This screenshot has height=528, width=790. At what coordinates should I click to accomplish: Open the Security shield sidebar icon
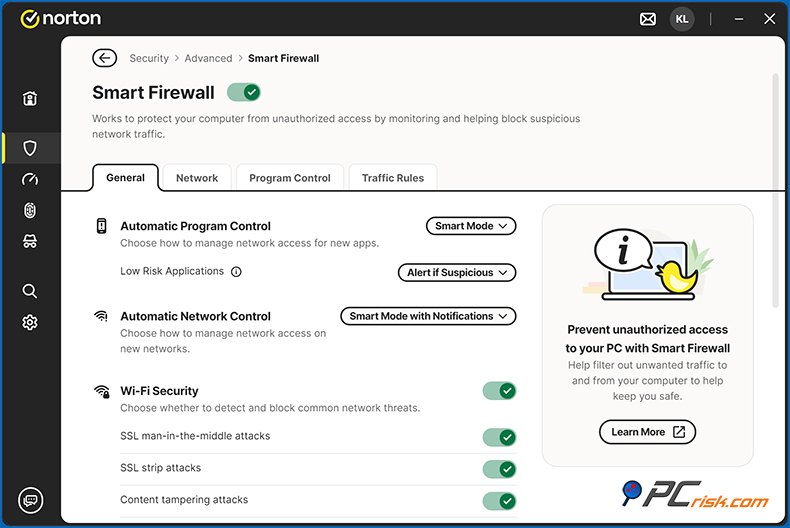[30, 148]
